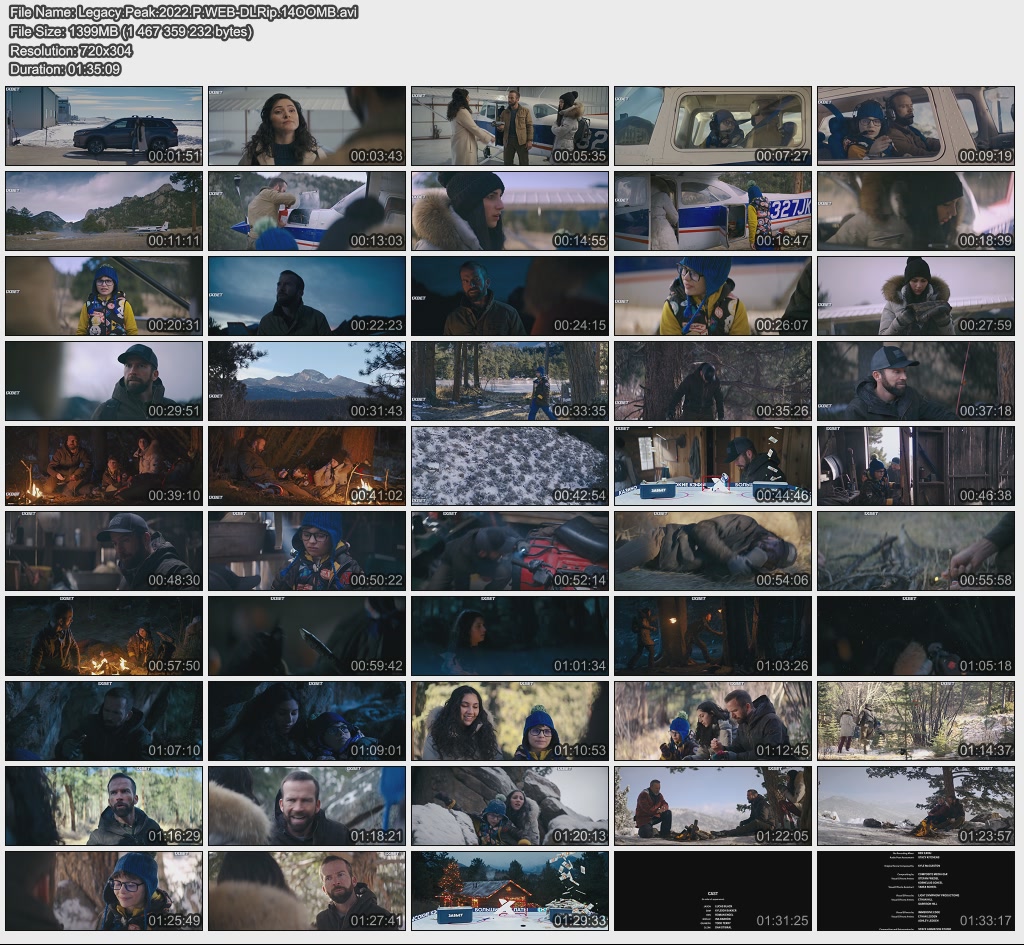Open the frame marked 01:10:53
Viewport: 1024px width, 945px height.
pos(509,721)
